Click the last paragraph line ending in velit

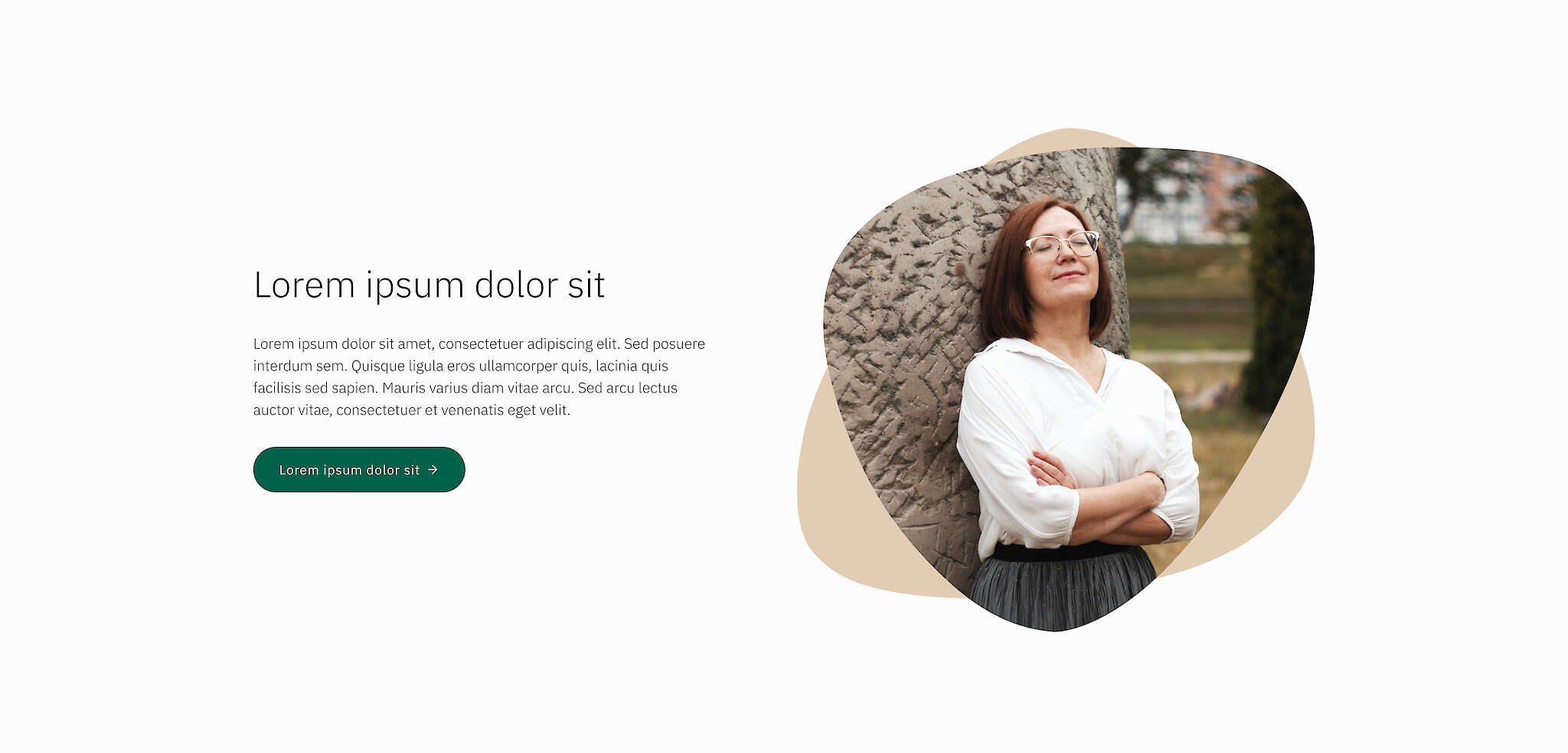pyautogui.click(x=412, y=410)
